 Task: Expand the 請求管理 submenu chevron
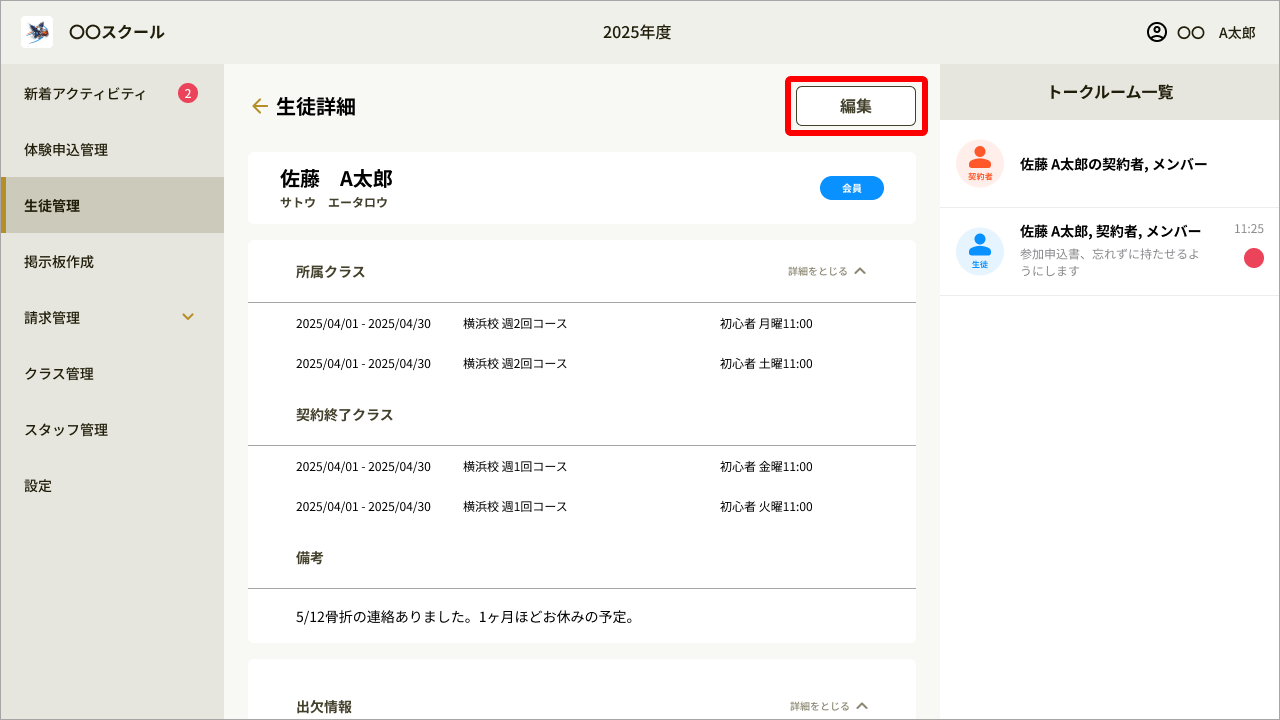(x=188, y=317)
